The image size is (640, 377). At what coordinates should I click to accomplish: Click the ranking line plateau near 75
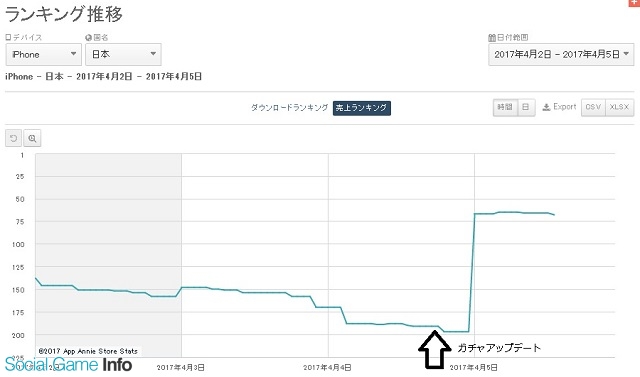click(514, 213)
